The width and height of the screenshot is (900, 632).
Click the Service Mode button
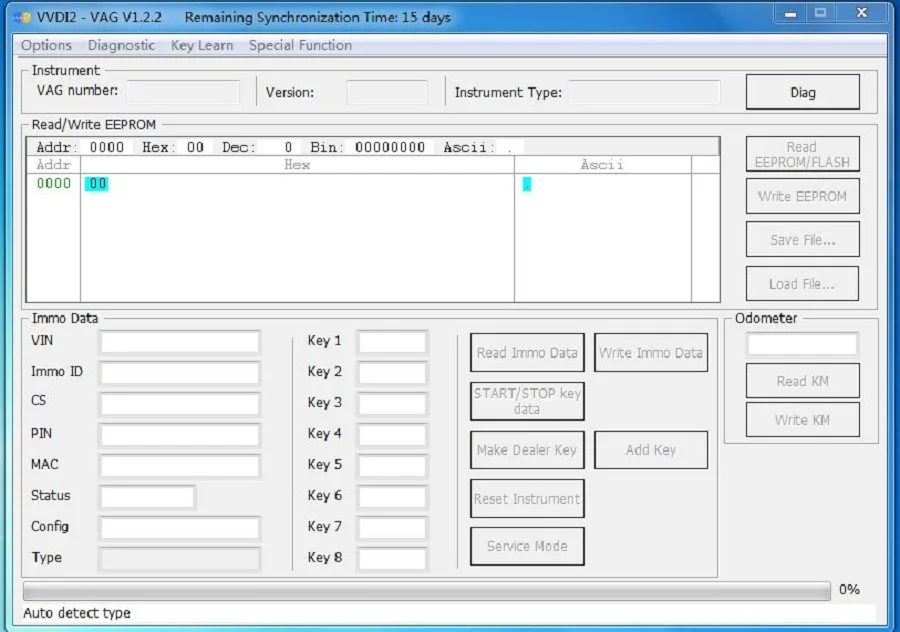point(527,546)
